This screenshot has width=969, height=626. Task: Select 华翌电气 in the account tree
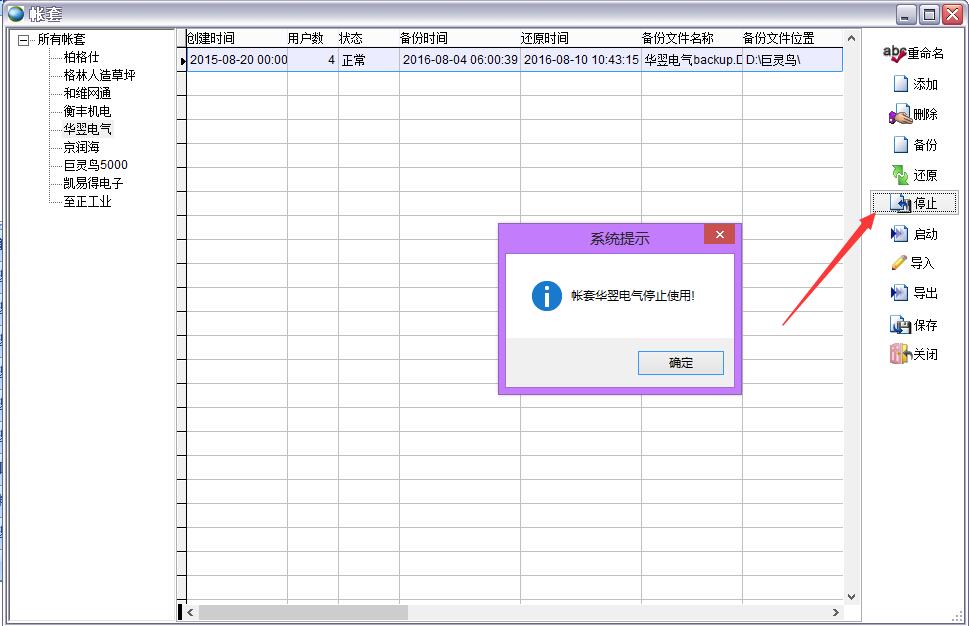click(x=88, y=130)
